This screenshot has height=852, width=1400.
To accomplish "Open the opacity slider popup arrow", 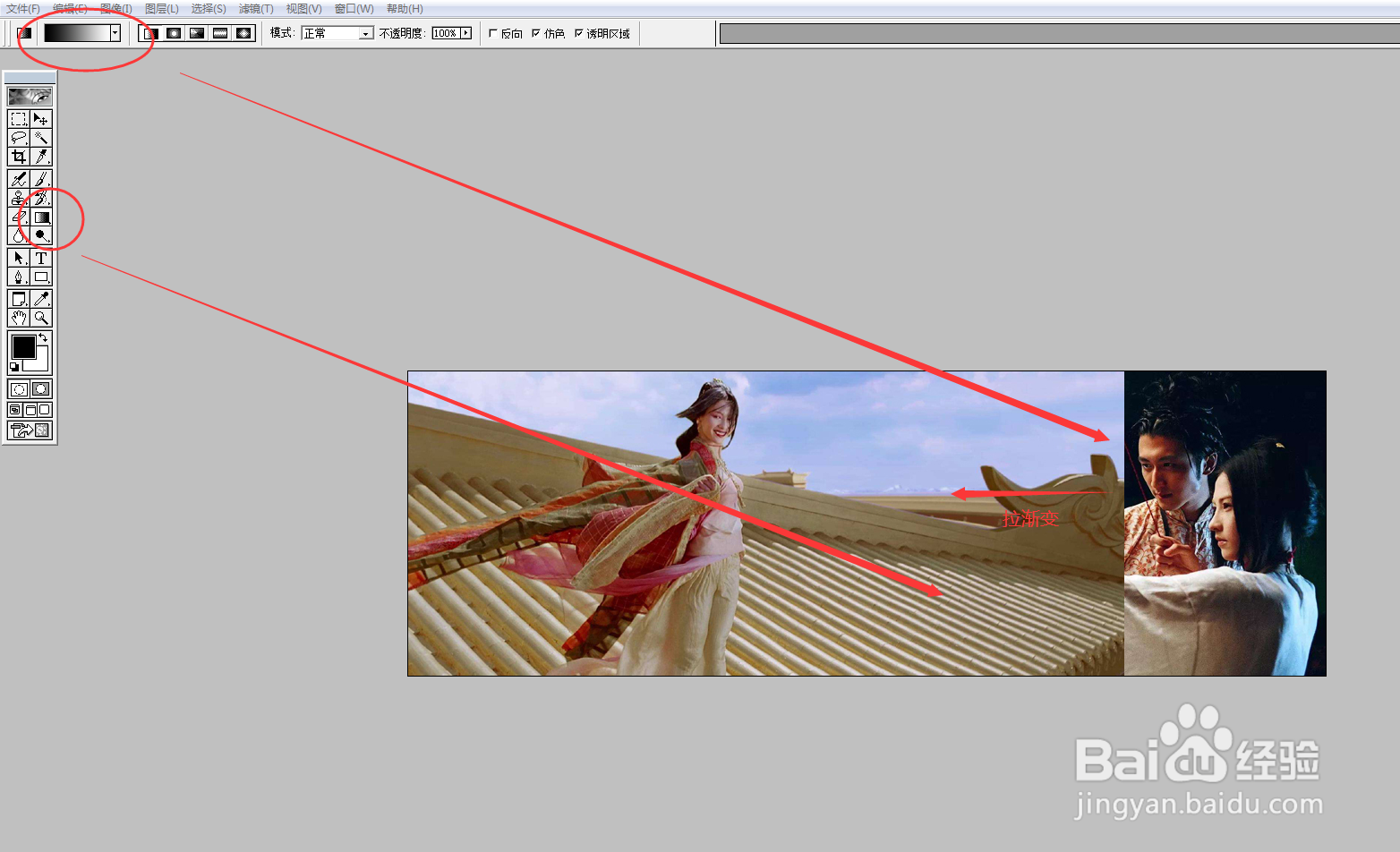I will click(x=466, y=33).
